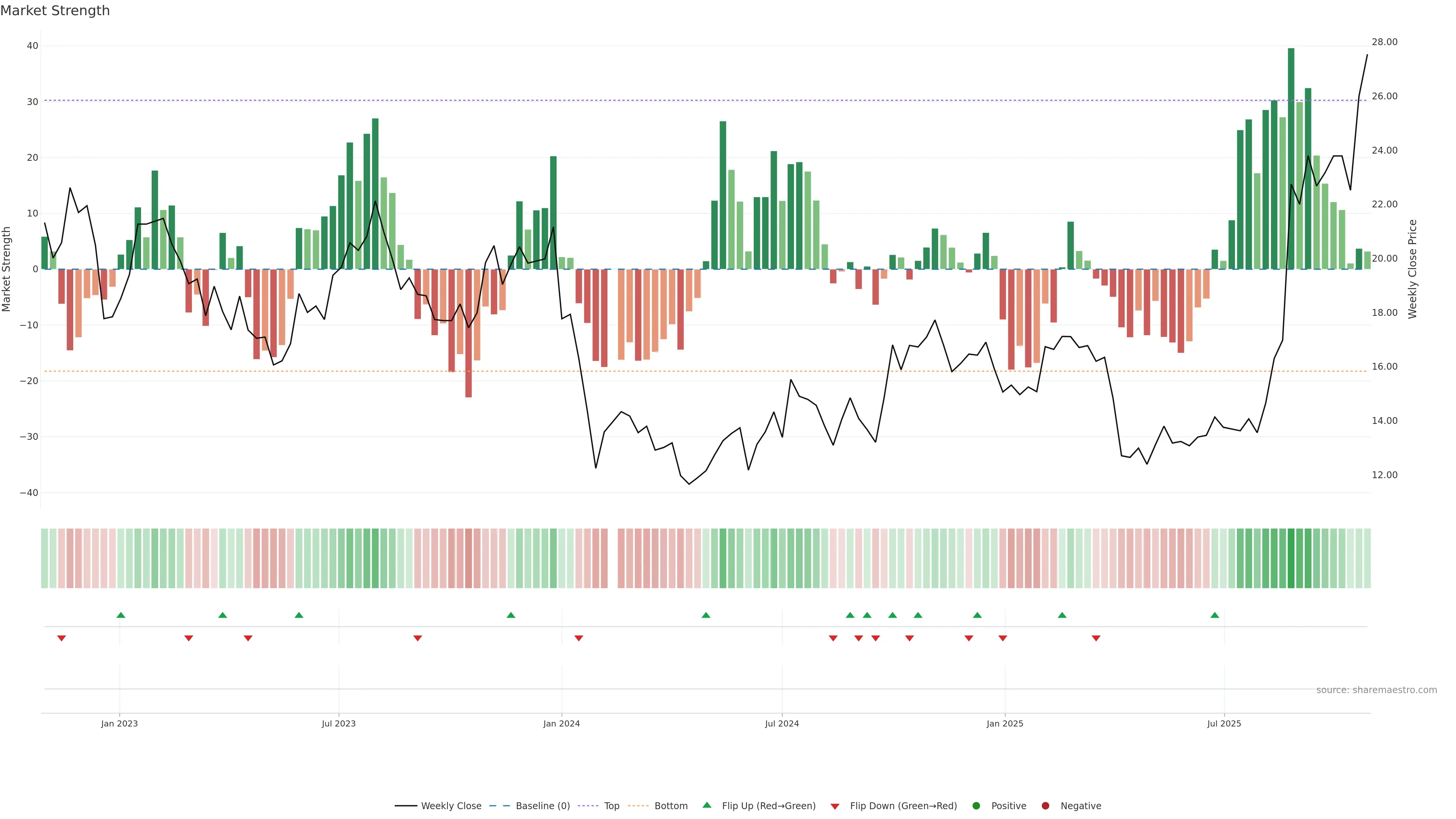Image resolution: width=1456 pixels, height=819 pixels.
Task: Click the Jul 2024 x-axis label
Action: (x=782, y=723)
